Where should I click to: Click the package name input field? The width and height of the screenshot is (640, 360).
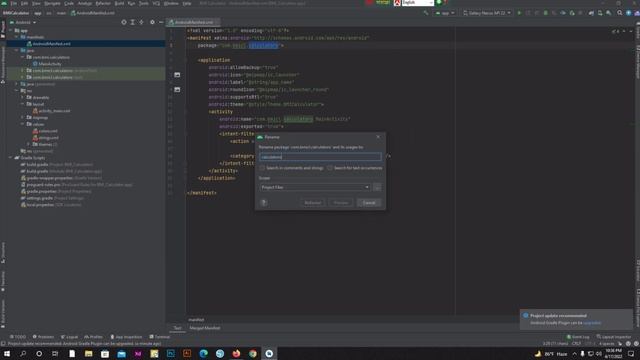coord(320,157)
